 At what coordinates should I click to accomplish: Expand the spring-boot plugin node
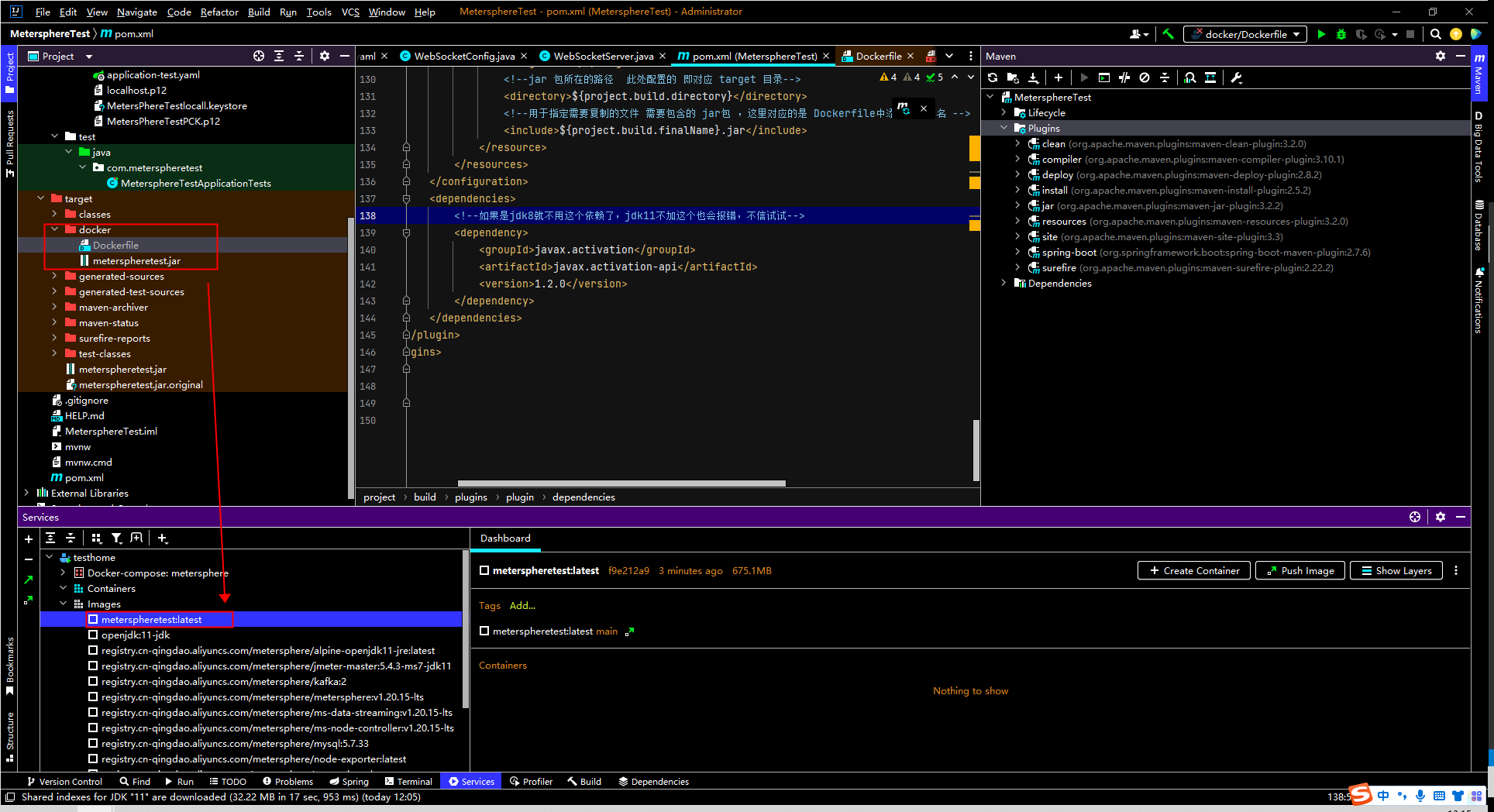coord(1018,252)
